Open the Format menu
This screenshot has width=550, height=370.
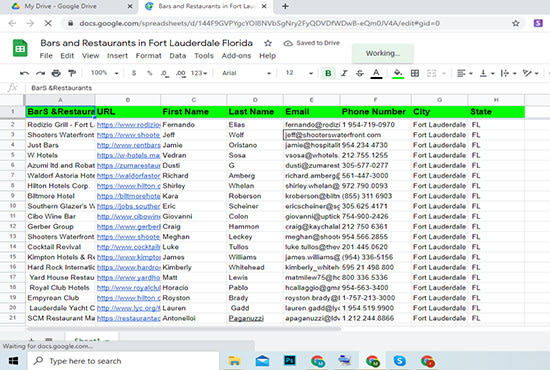[x=149, y=56]
